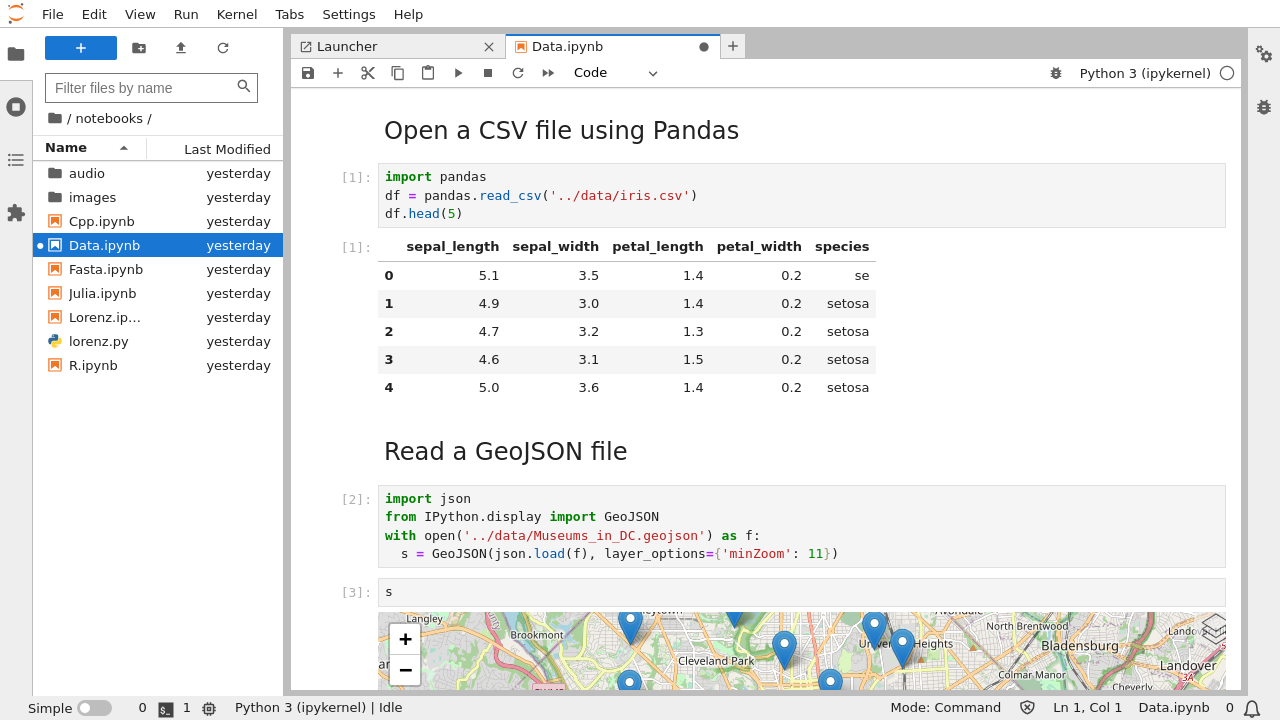Interrupt the kernel
Image resolution: width=1280 pixels, height=720 pixels.
tap(488, 73)
